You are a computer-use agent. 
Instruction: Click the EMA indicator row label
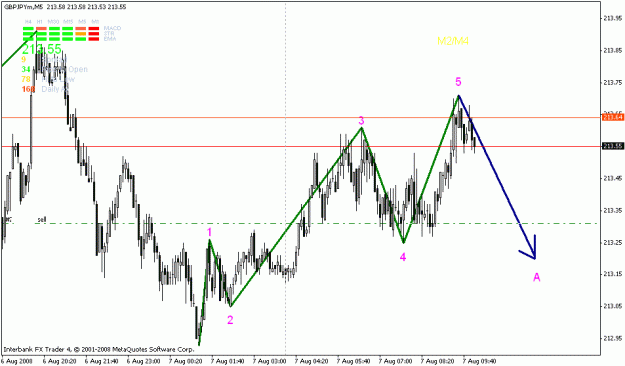(110, 39)
